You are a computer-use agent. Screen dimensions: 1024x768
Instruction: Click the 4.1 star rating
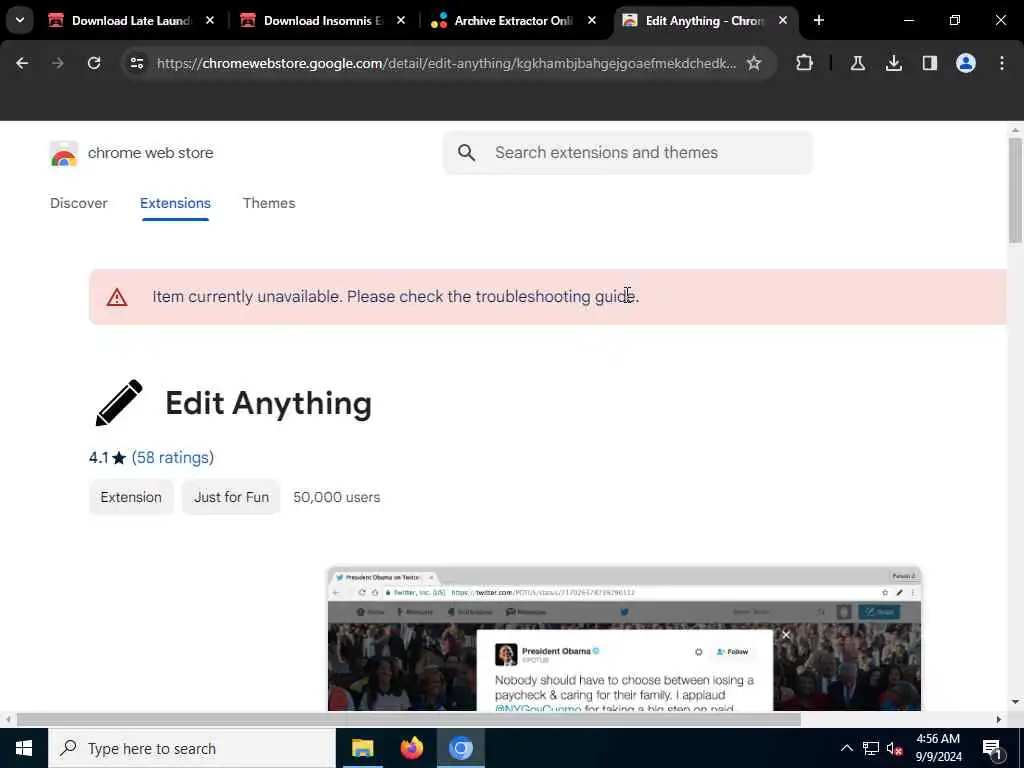click(x=107, y=458)
